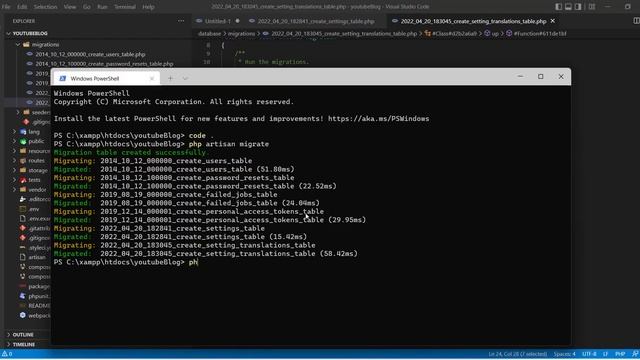Open the Help menu
Image resolution: width=640 pixels, height=360 pixels.
pyautogui.click(x=148, y=7)
